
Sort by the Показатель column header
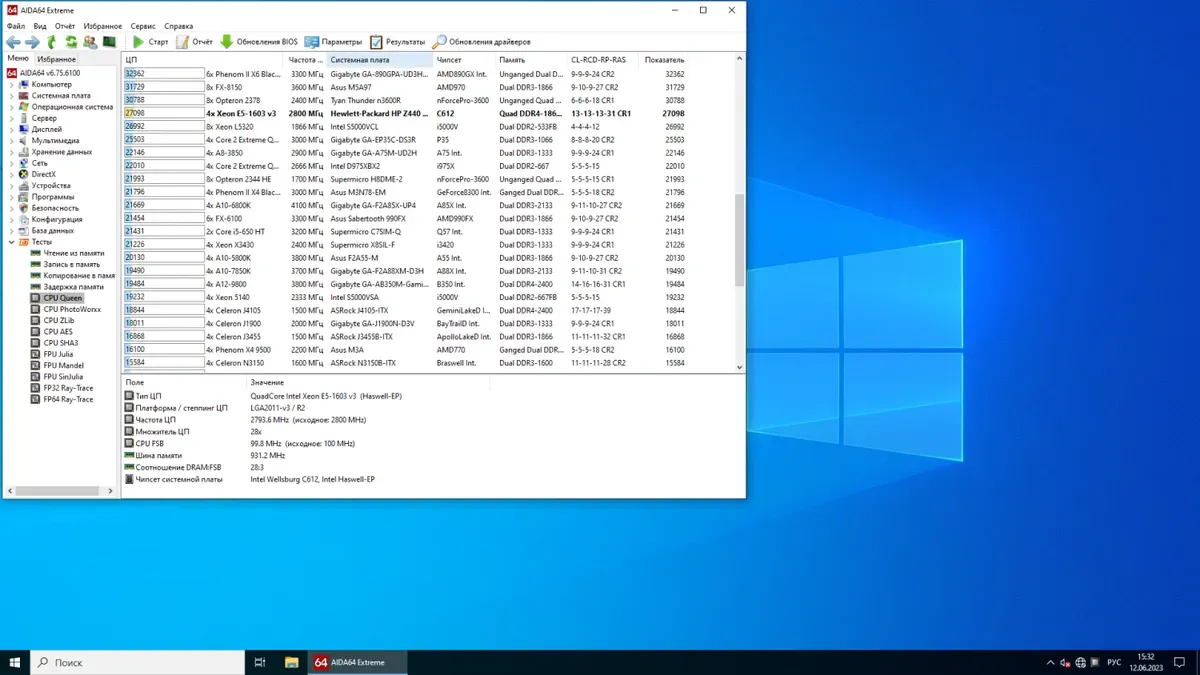click(x=665, y=60)
